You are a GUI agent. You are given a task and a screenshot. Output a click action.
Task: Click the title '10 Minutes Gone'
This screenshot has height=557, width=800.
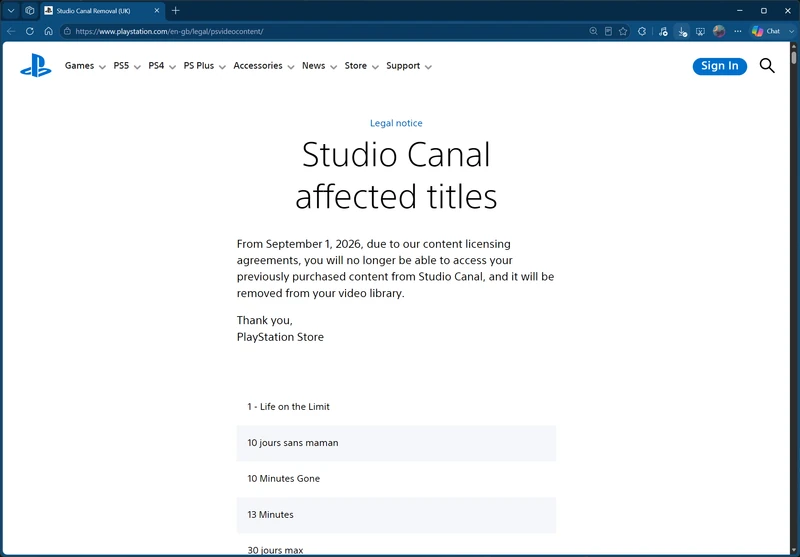coord(283,478)
